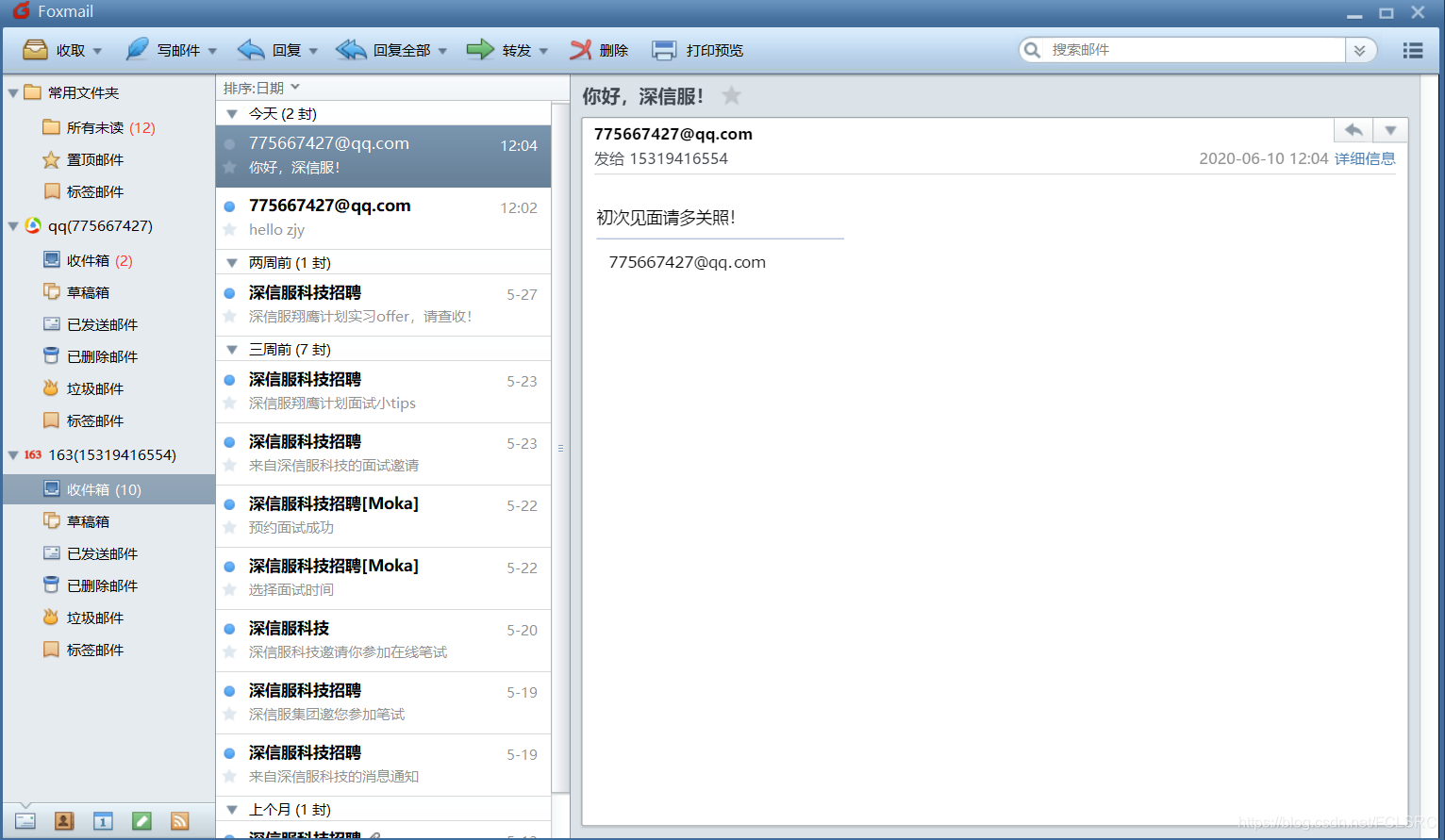Viewport: 1445px width, 840px height.
Task: Open 163 account 已删除邮件 folder
Action: coord(102,585)
